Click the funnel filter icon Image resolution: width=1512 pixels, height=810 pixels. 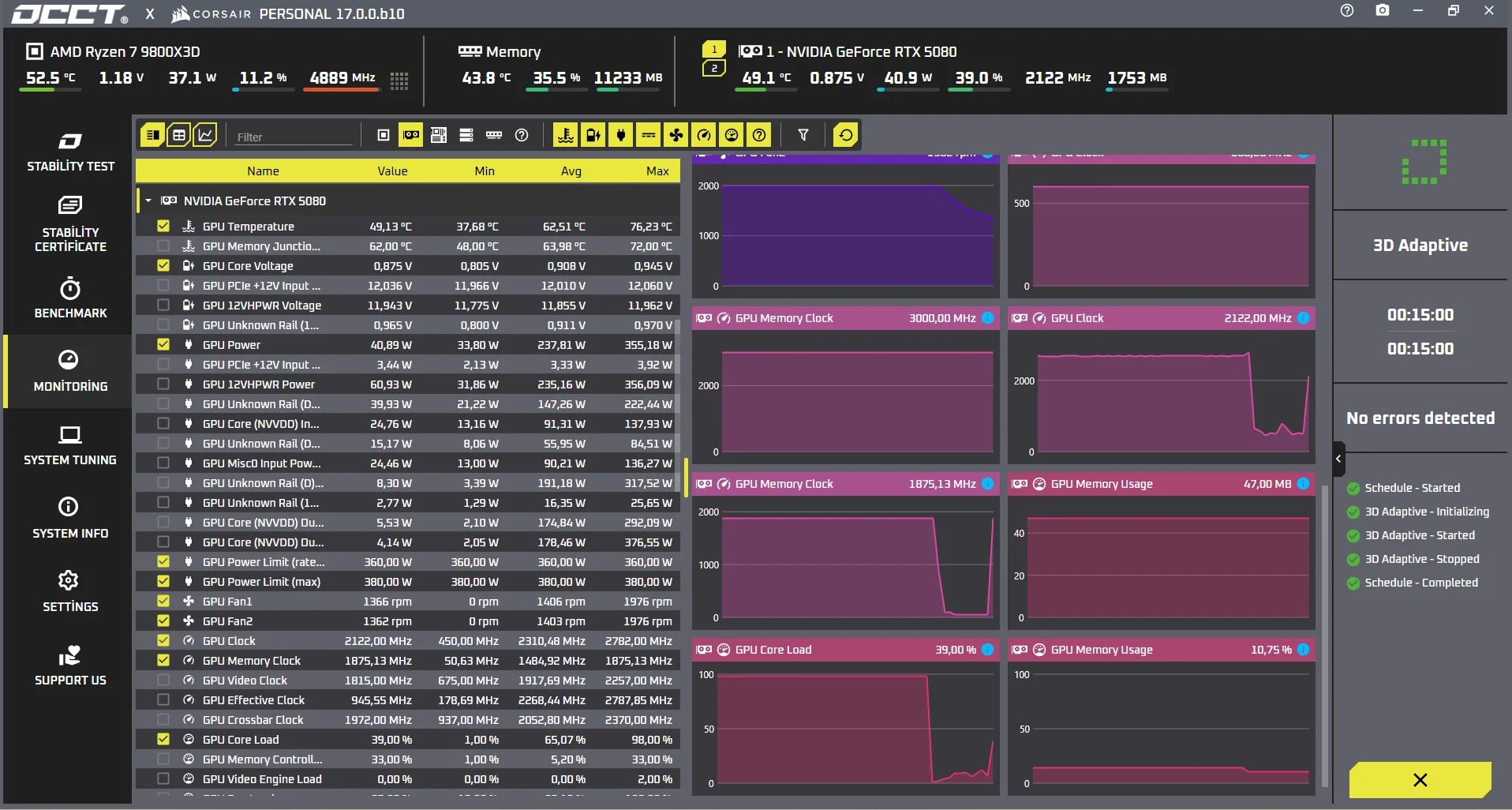803,135
